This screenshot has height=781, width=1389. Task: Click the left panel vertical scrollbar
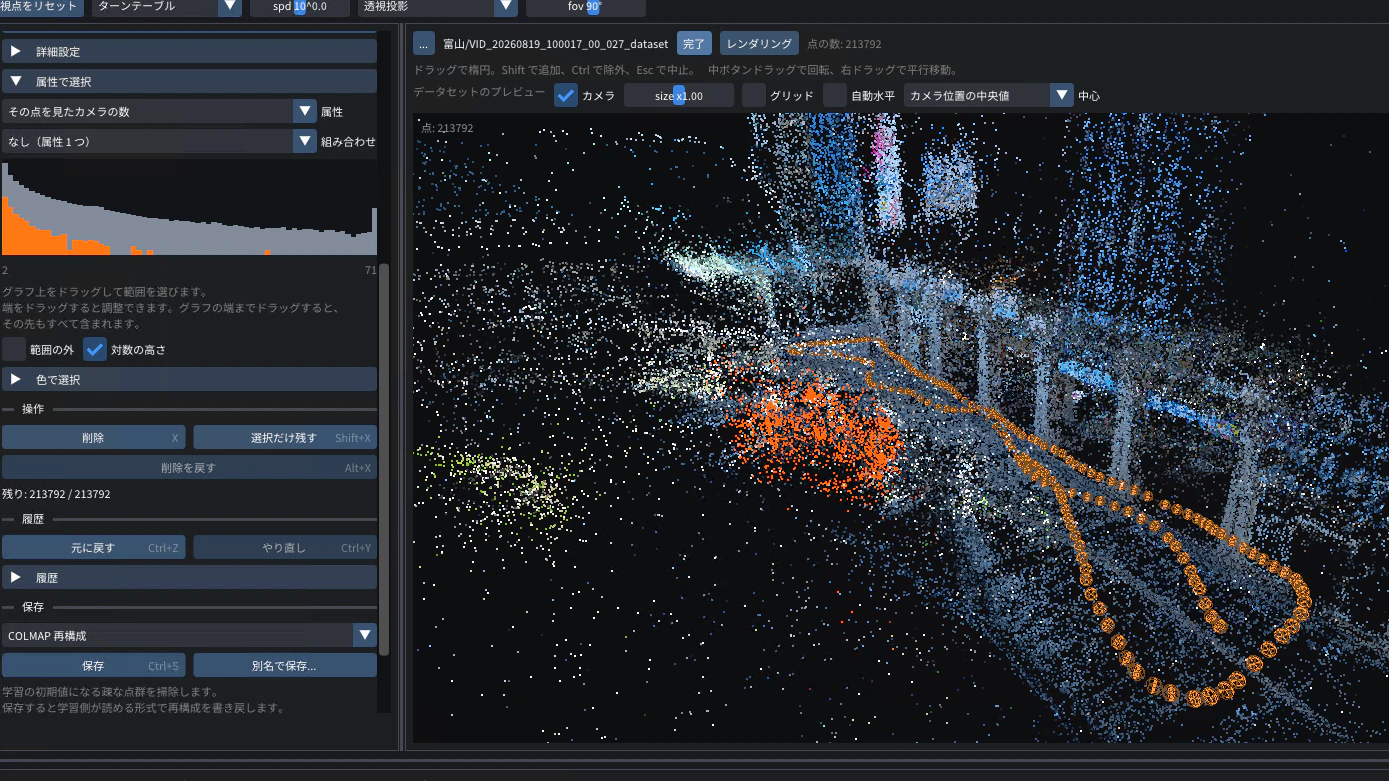tap(384, 460)
